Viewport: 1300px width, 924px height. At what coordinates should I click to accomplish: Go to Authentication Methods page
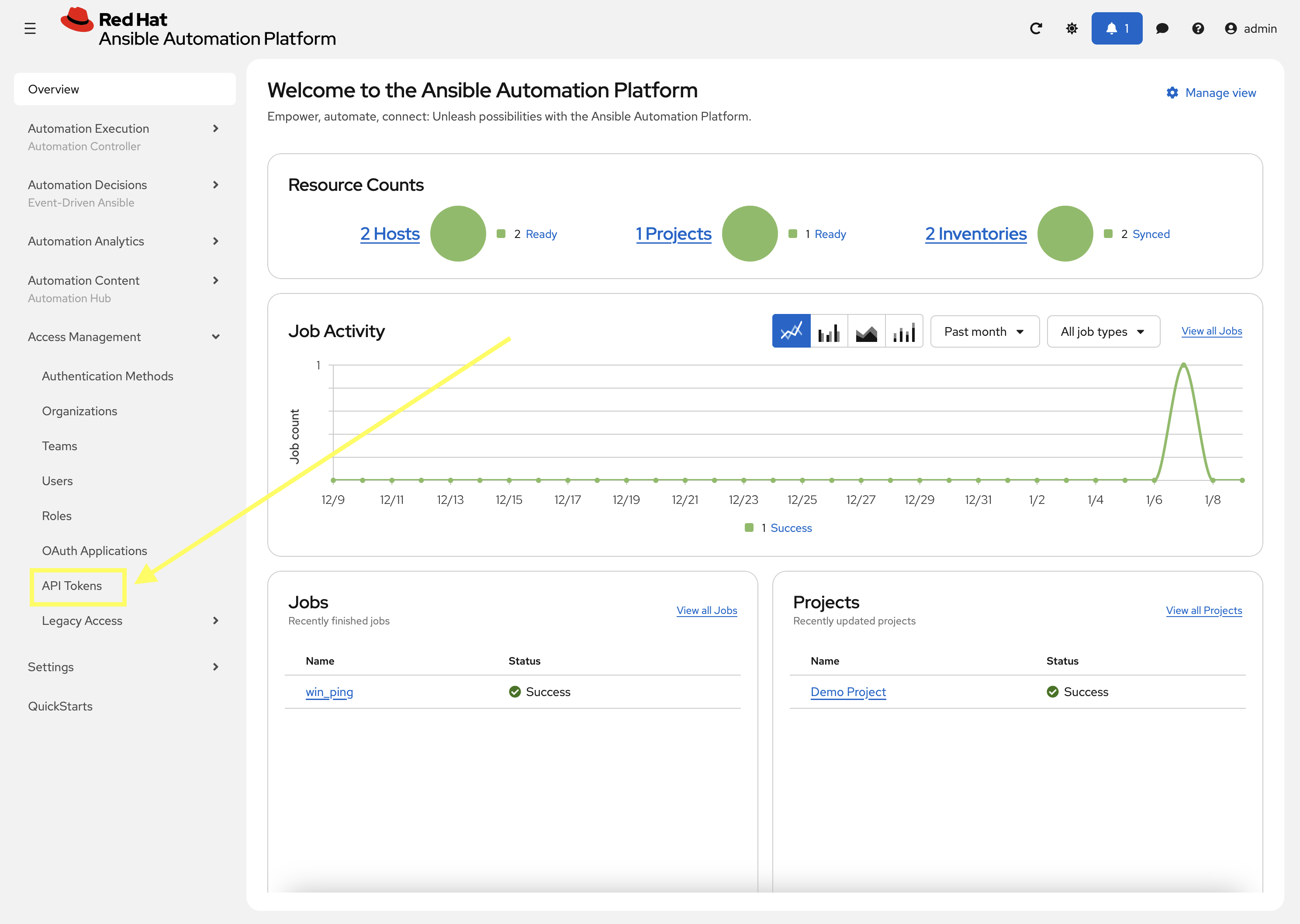107,376
